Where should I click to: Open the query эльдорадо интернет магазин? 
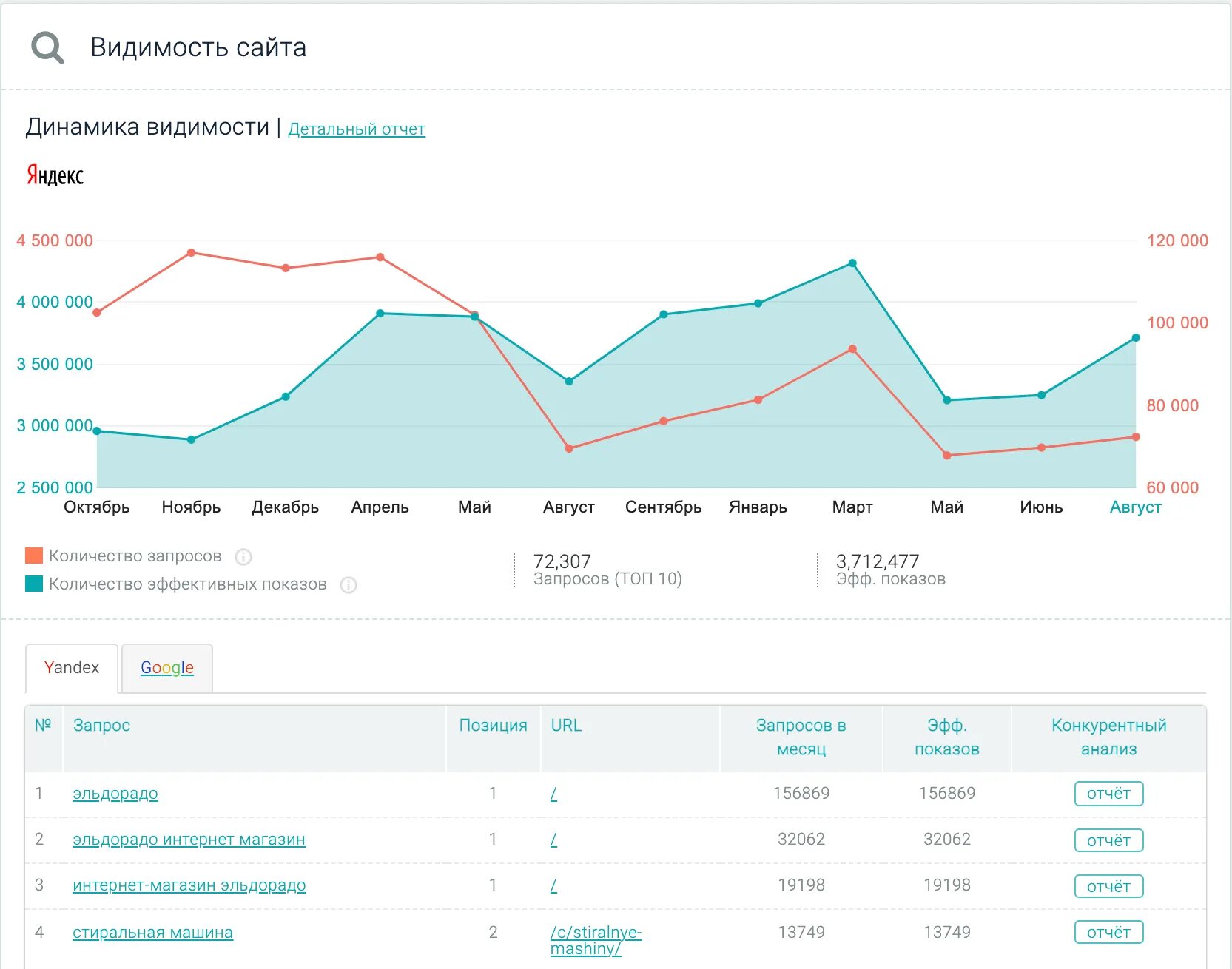tap(189, 840)
